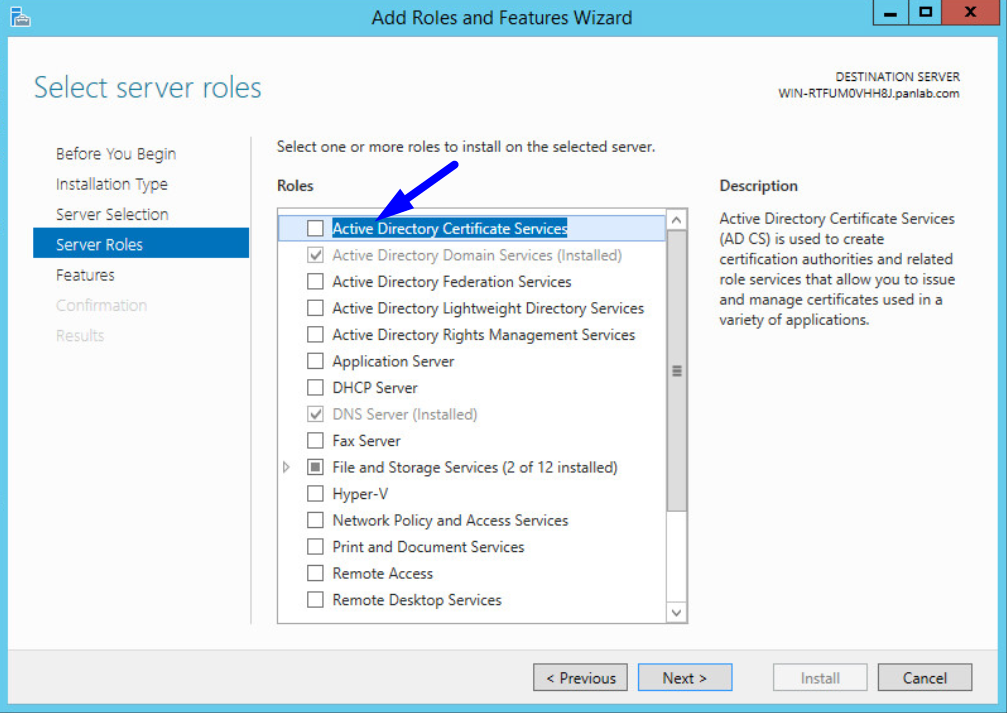Click the Next button
This screenshot has width=1007, height=713.
(684, 677)
